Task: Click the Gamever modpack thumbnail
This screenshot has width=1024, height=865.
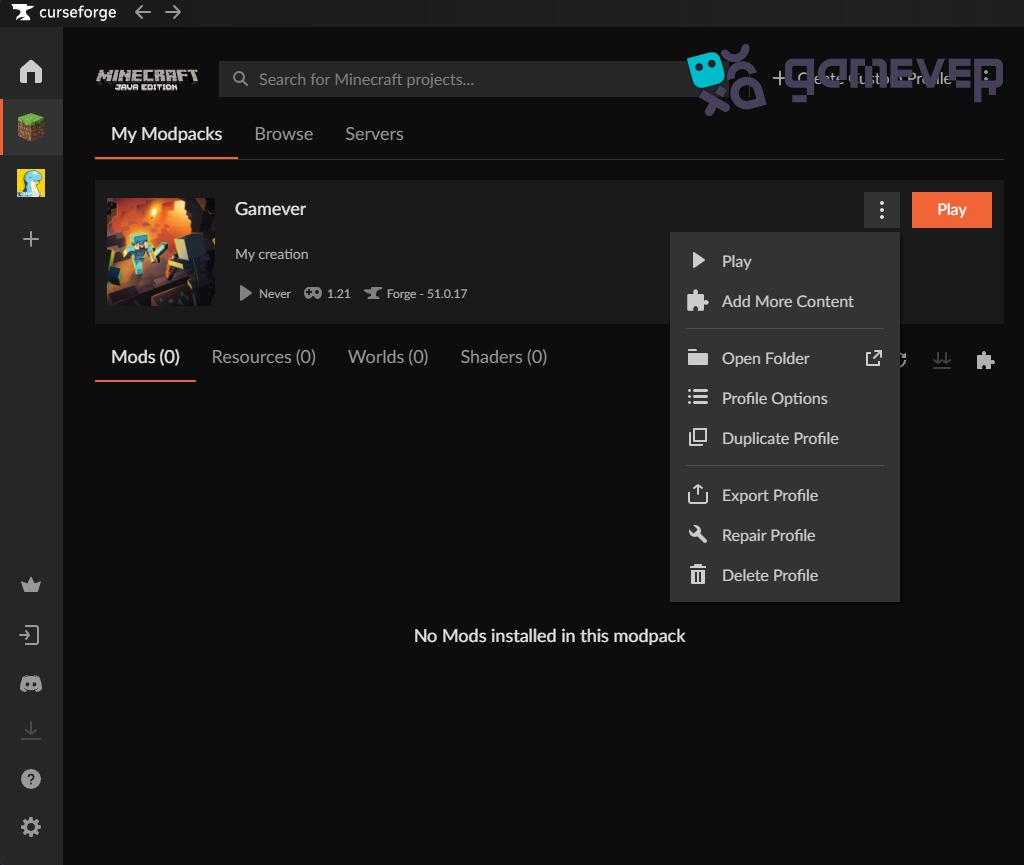Action: [161, 252]
